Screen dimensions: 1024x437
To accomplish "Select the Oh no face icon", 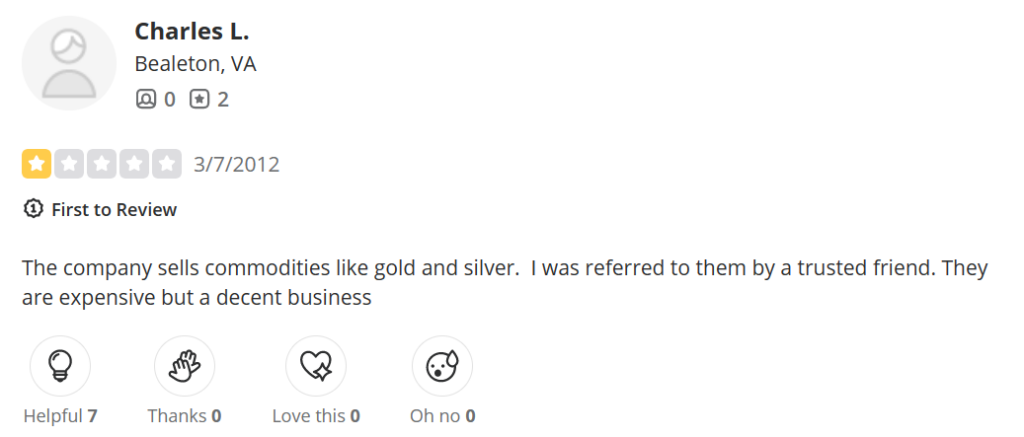I will (442, 366).
